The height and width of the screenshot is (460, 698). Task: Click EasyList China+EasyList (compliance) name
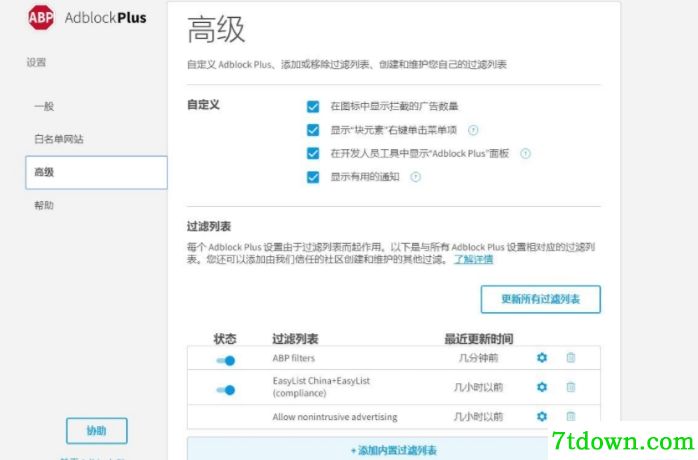click(321, 387)
